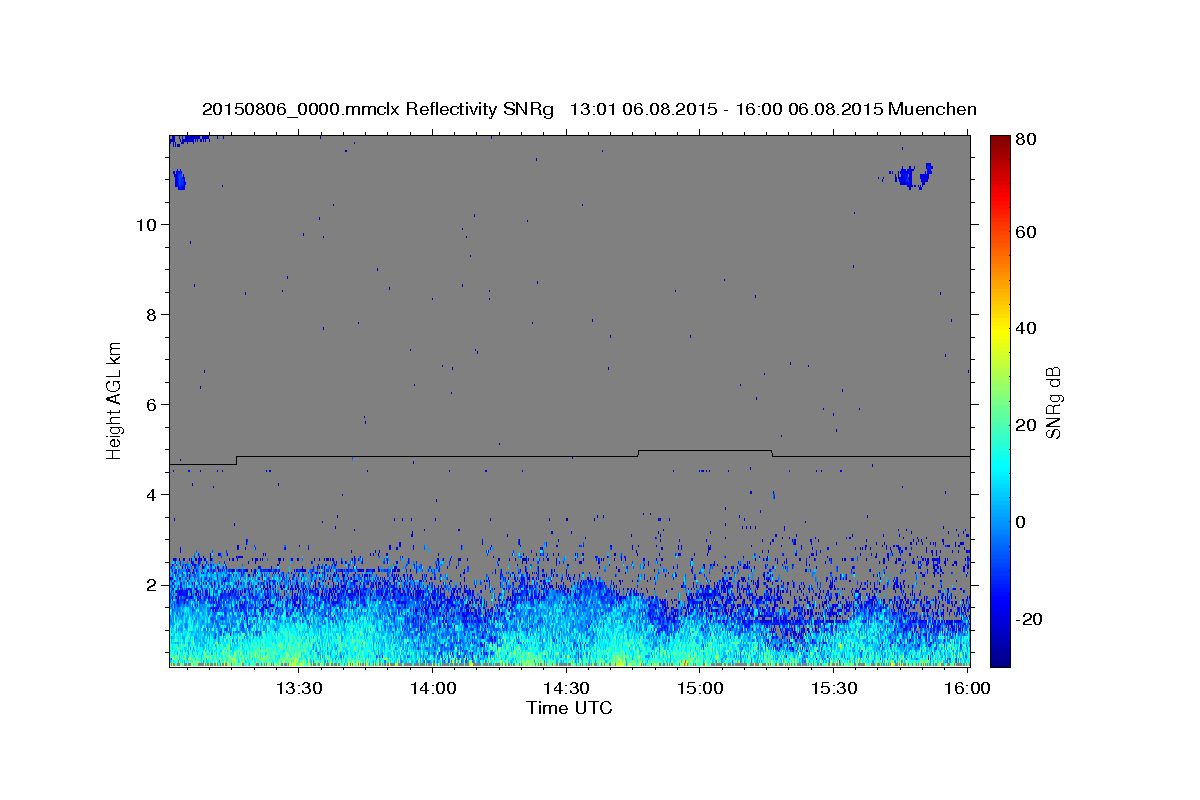Click the colorbar value -20

click(x=1029, y=619)
